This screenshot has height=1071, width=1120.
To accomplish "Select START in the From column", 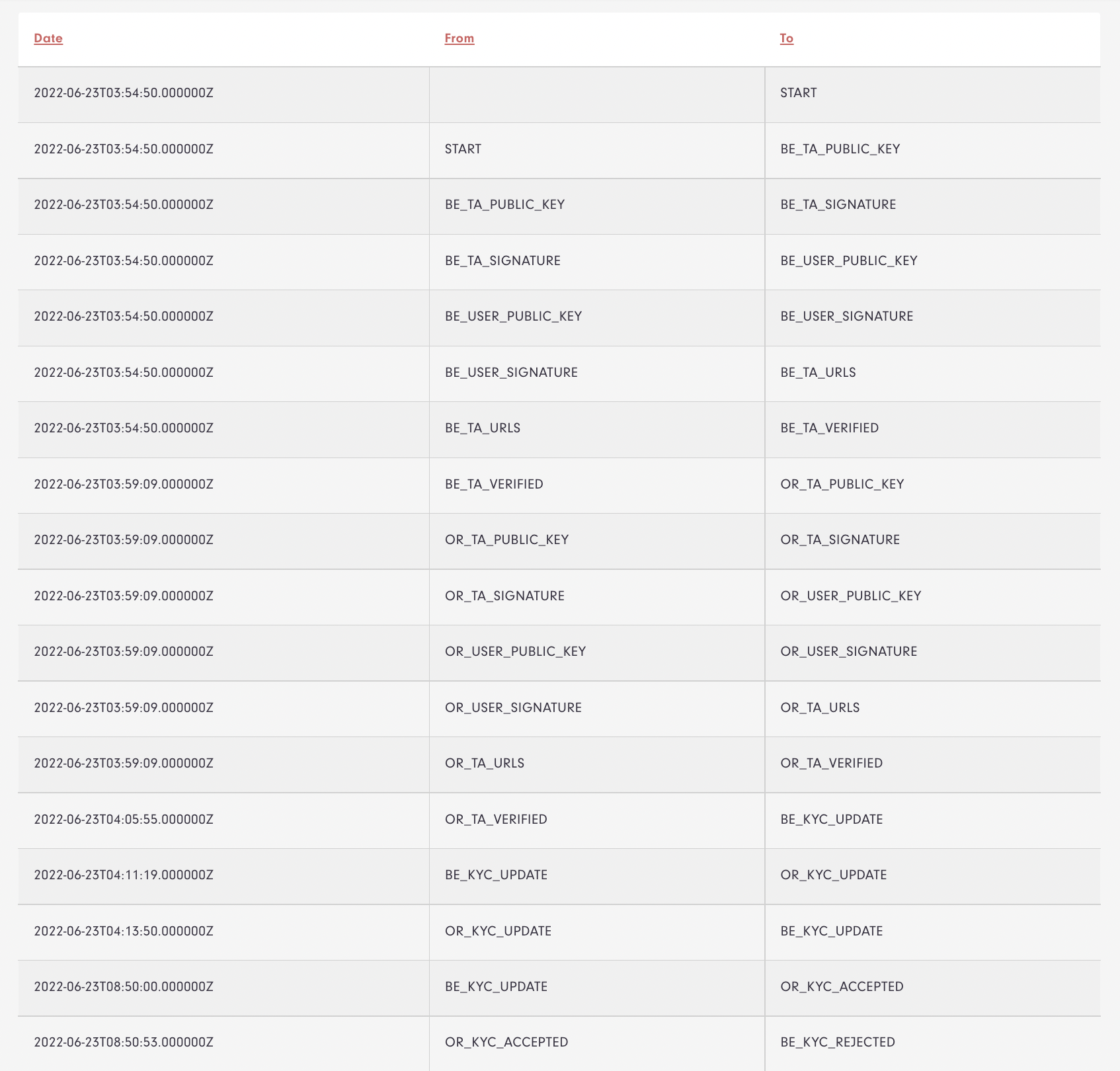I will coord(463,149).
